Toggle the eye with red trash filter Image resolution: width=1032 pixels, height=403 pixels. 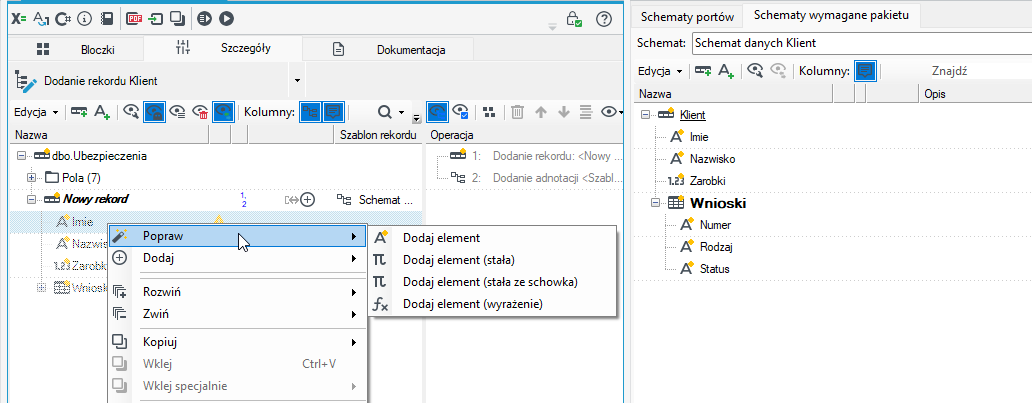point(200,112)
